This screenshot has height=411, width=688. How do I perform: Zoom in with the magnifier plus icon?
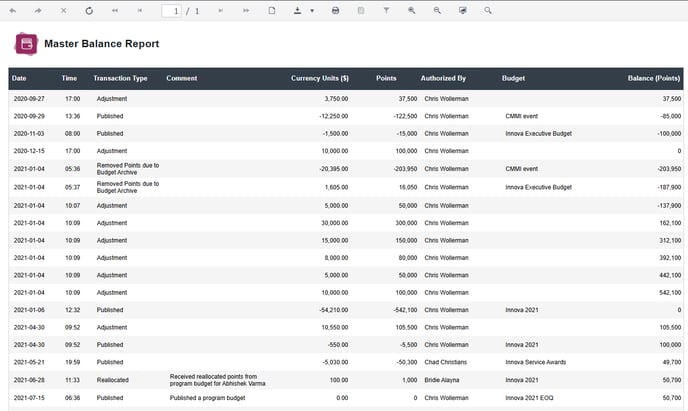[x=412, y=11]
